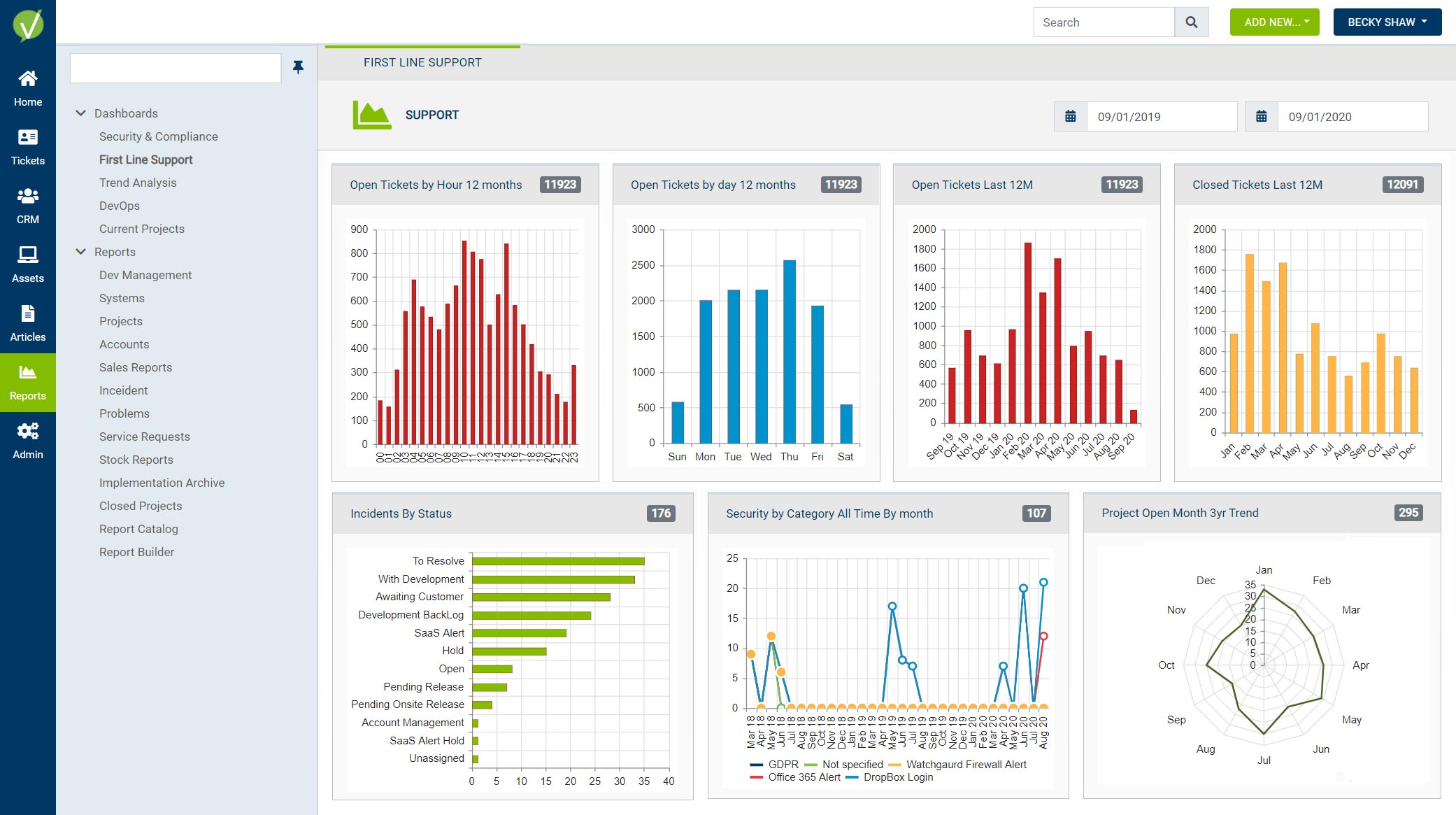Open the start date calendar icon
This screenshot has height=815, width=1456.
point(1070,116)
